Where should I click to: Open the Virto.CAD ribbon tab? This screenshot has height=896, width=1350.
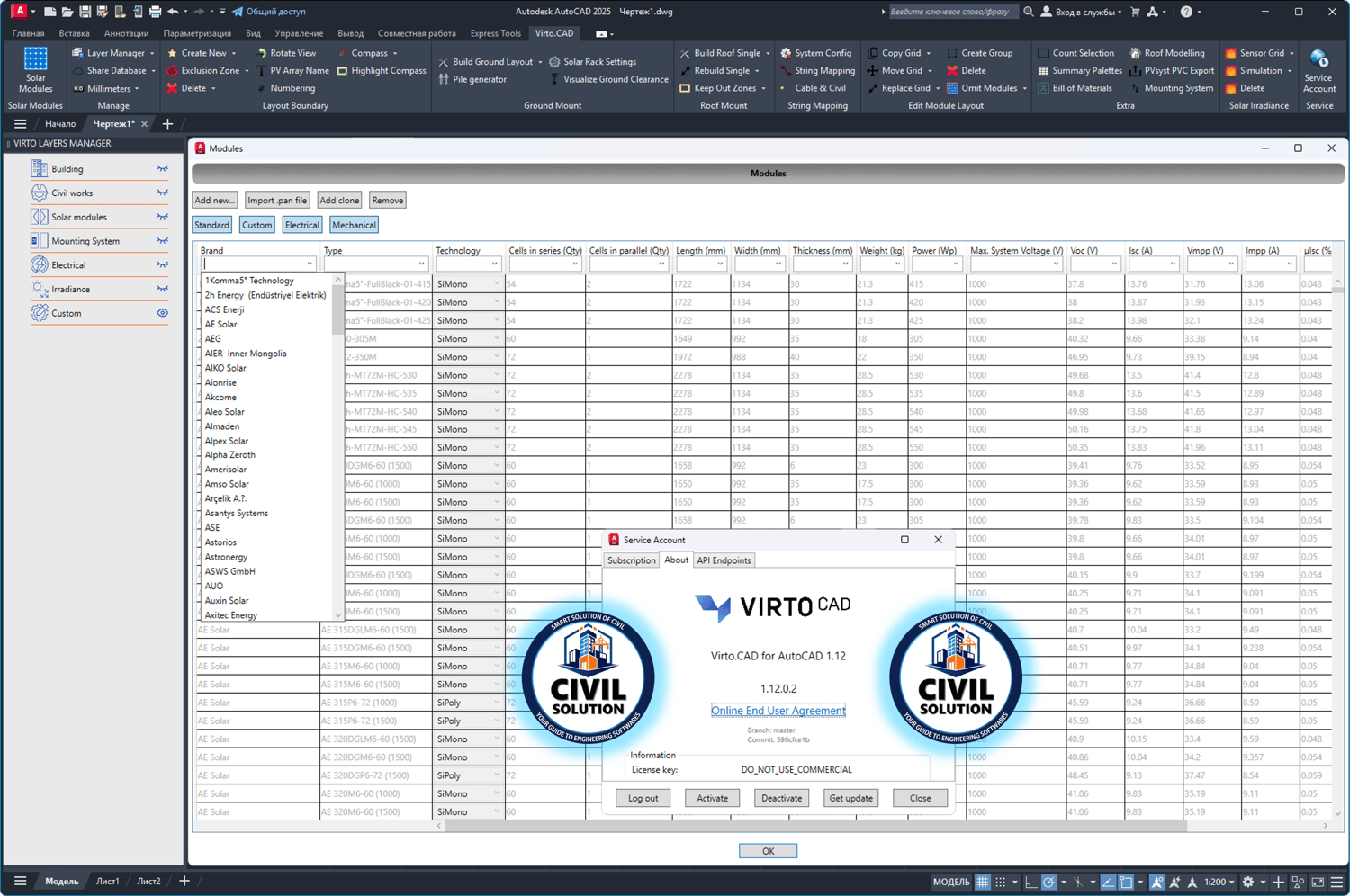pyautogui.click(x=553, y=33)
